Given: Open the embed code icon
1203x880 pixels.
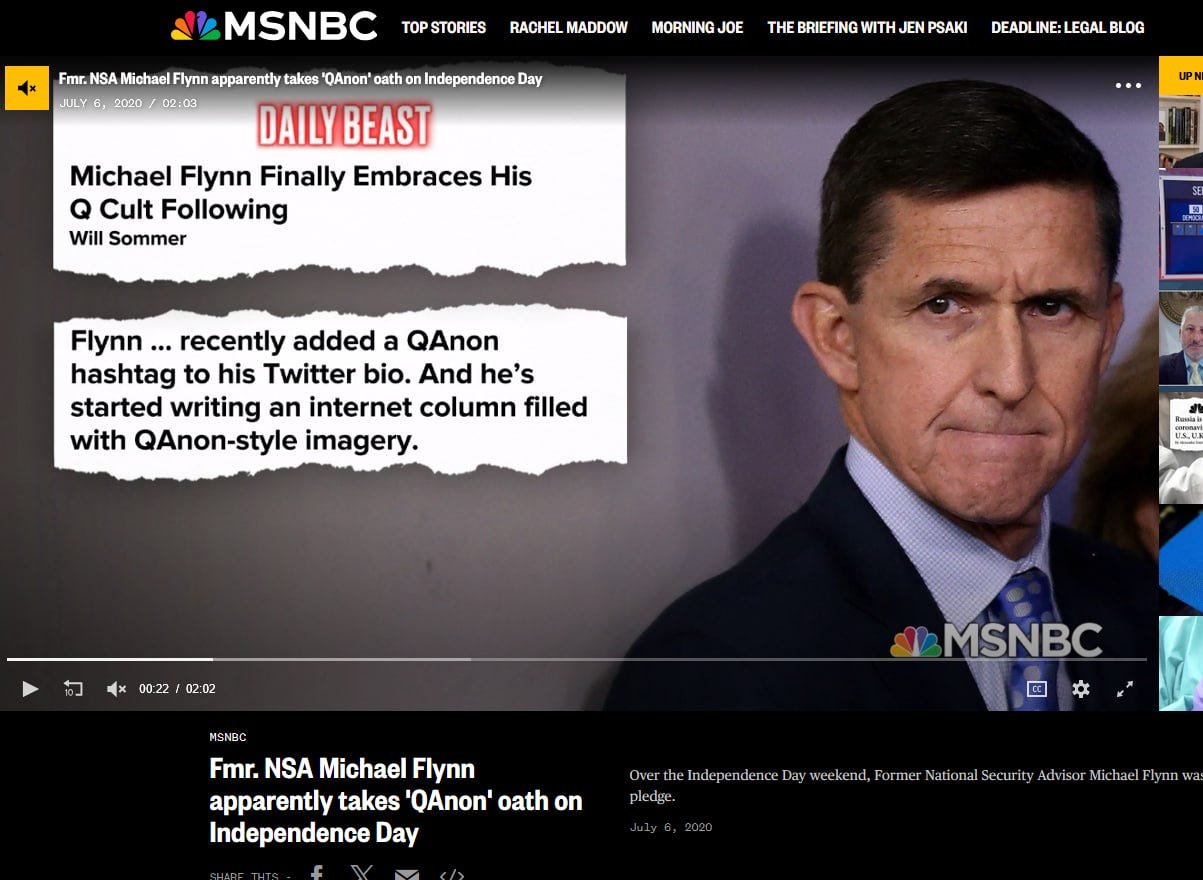Looking at the screenshot, I should [x=452, y=875].
